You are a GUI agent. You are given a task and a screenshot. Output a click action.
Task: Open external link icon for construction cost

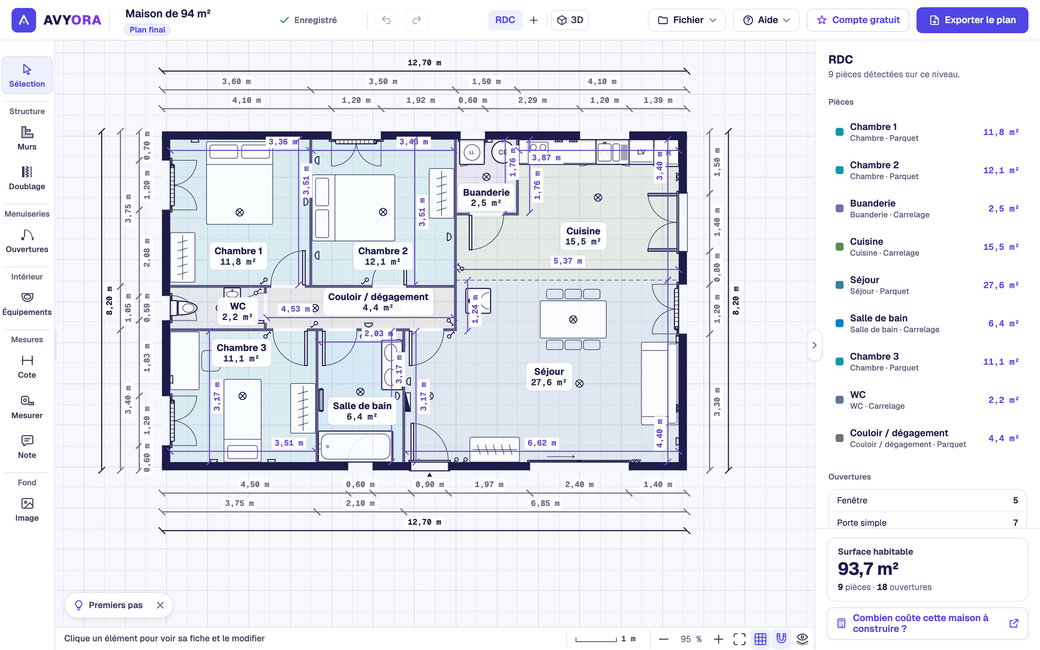[1013, 623]
